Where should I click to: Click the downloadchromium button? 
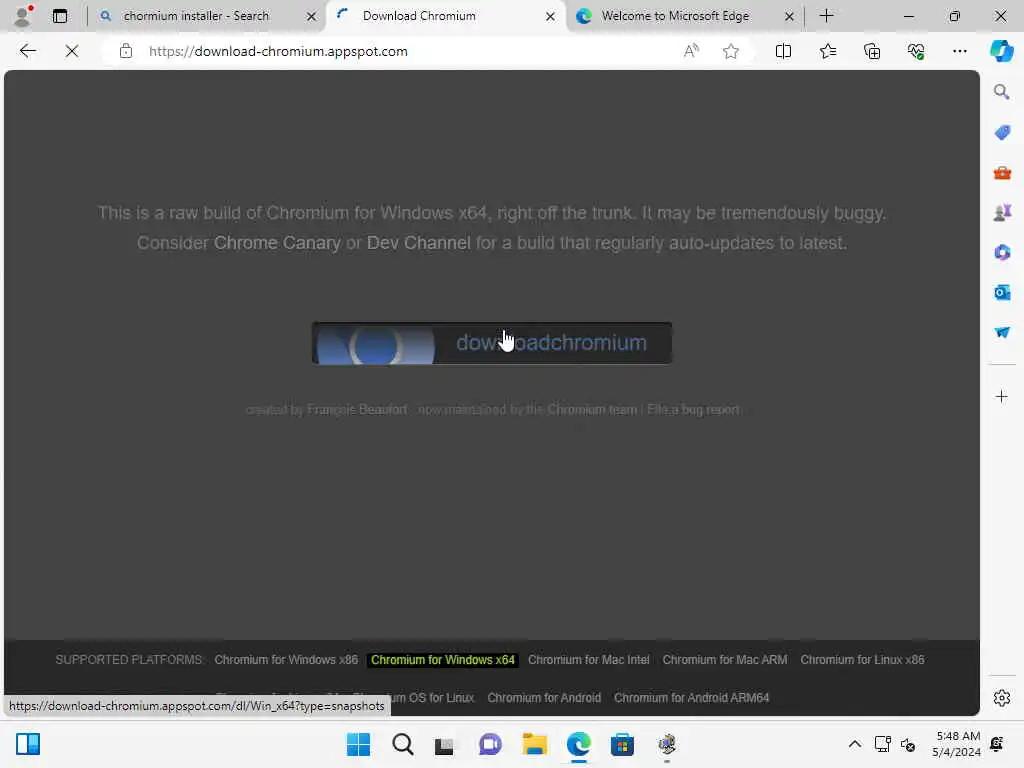click(492, 343)
